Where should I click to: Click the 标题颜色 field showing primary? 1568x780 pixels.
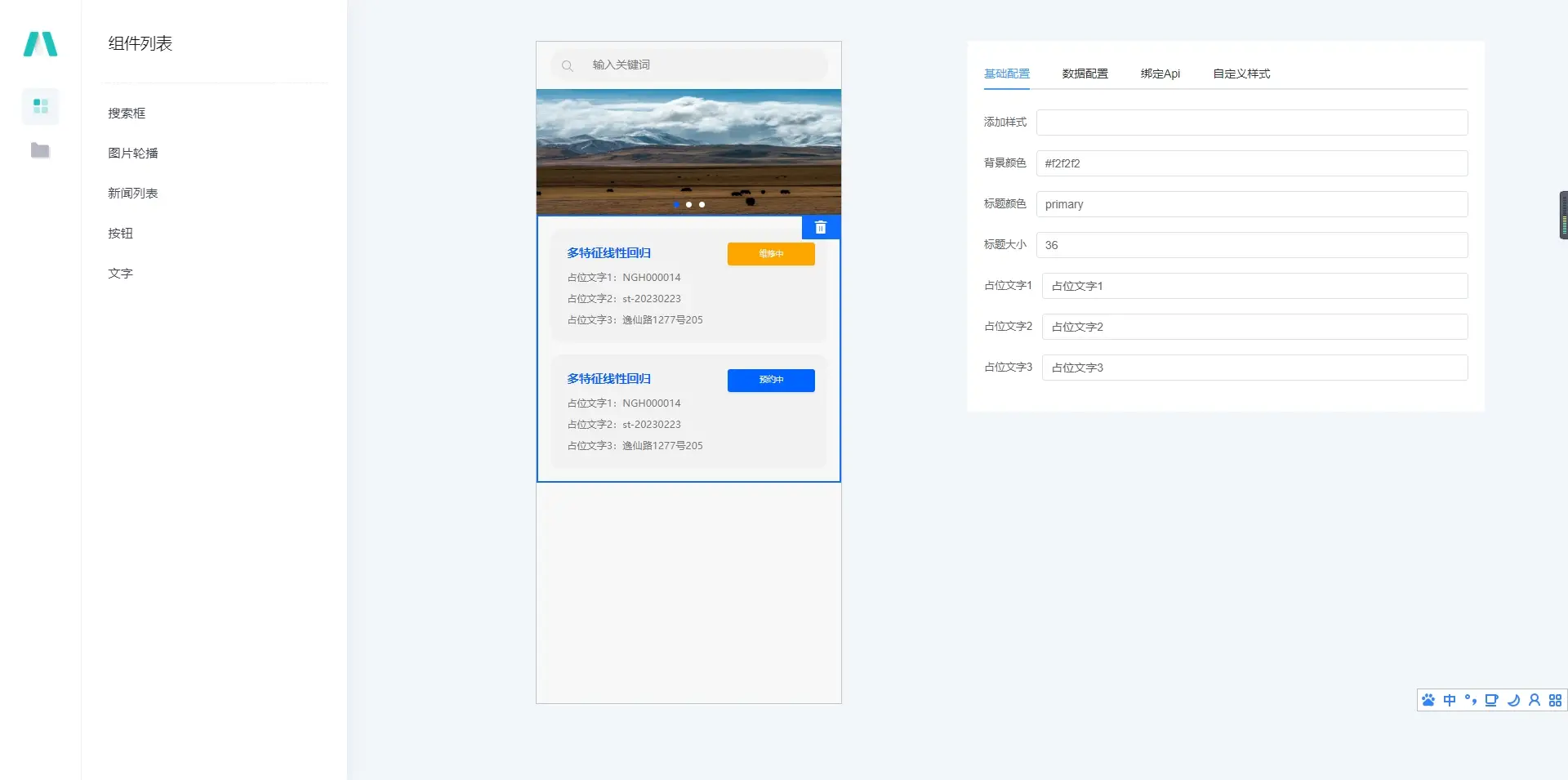click(x=1252, y=204)
